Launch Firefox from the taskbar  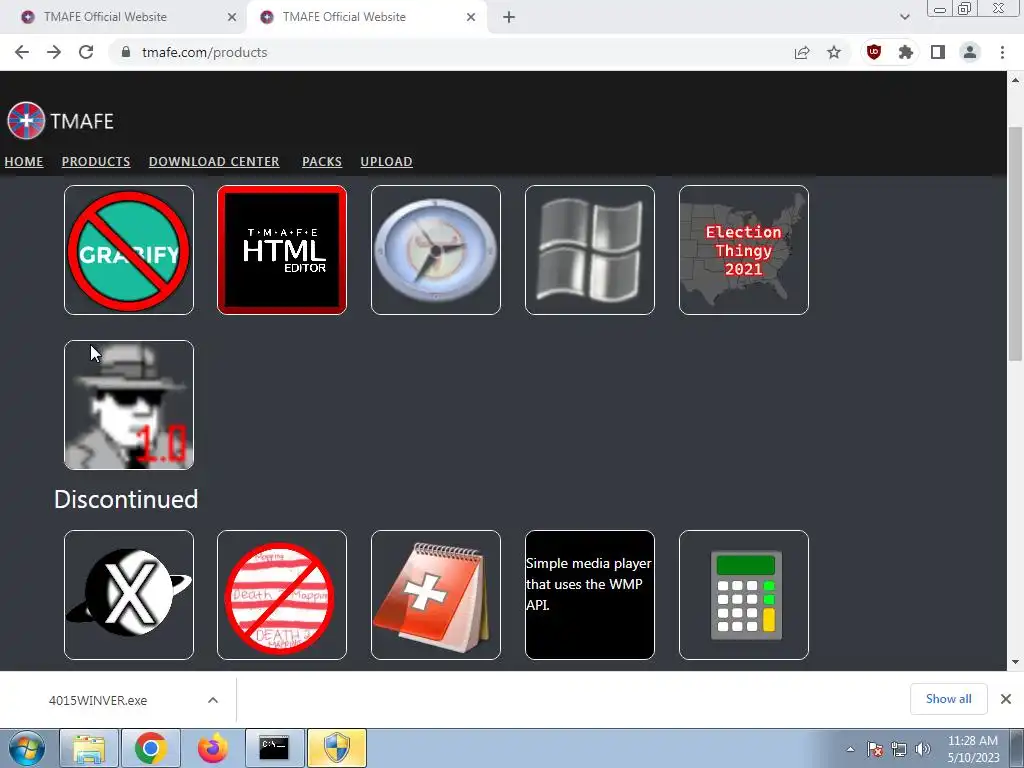pos(213,748)
